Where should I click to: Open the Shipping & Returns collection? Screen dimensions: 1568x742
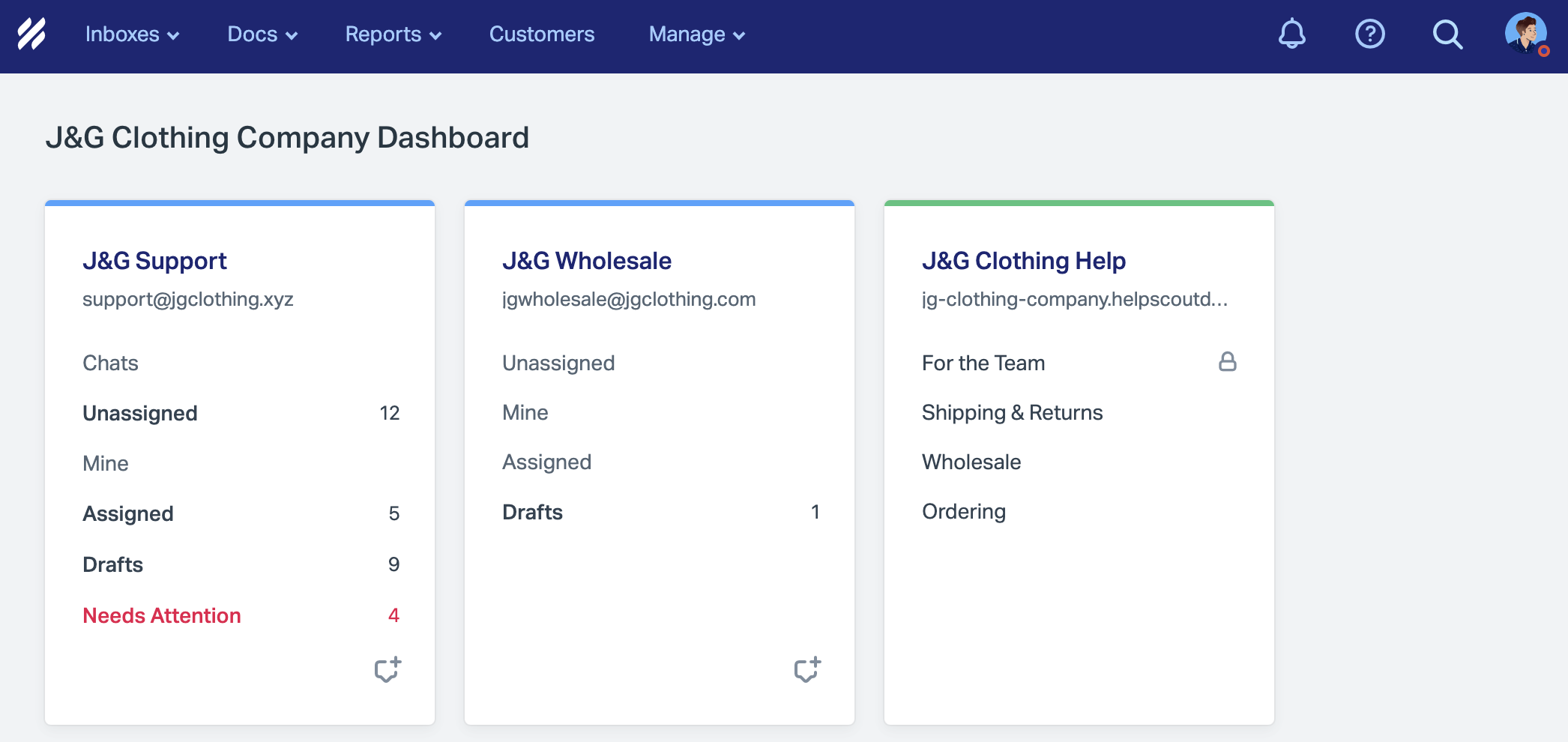tap(1012, 411)
